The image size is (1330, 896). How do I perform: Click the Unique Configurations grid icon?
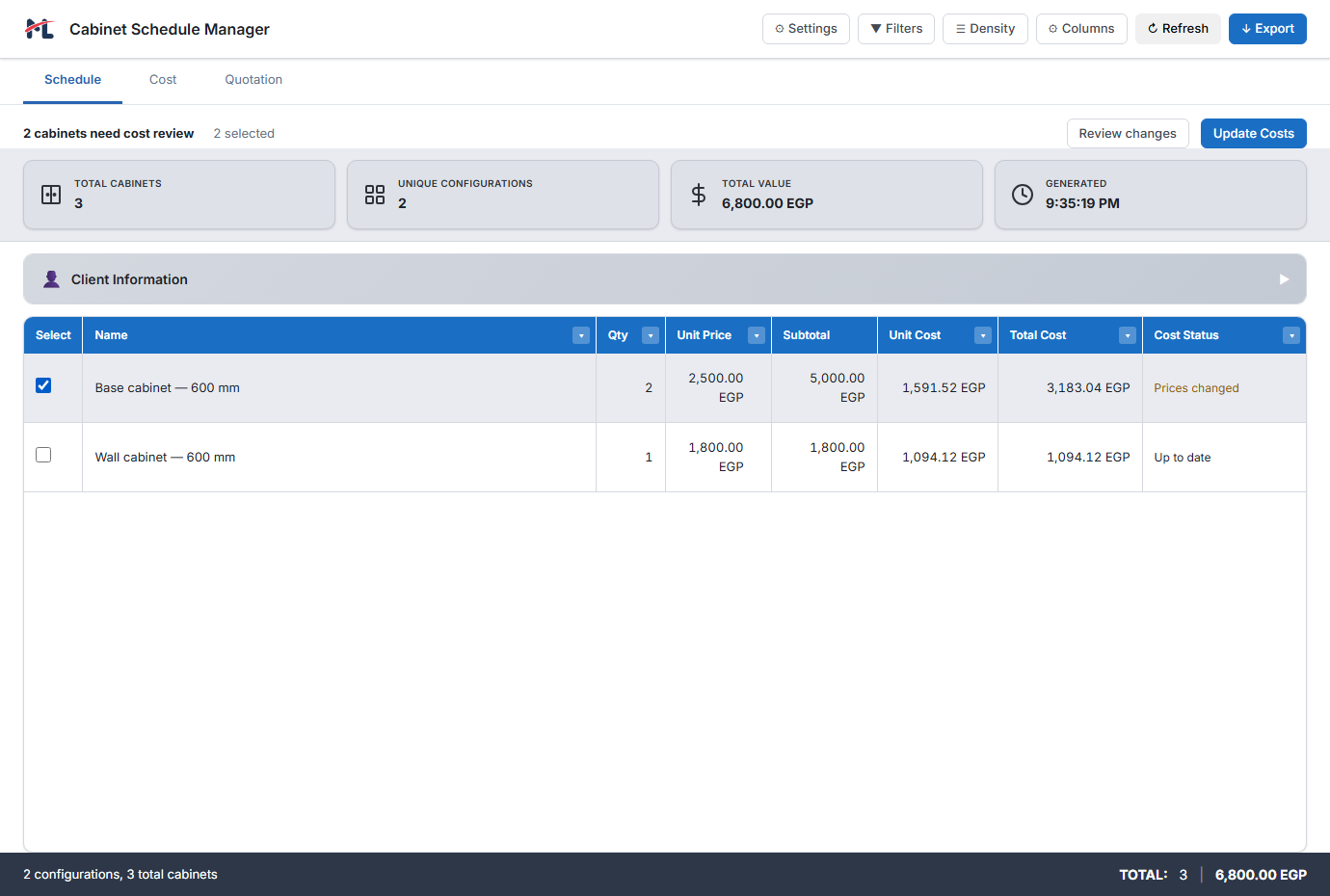[375, 195]
